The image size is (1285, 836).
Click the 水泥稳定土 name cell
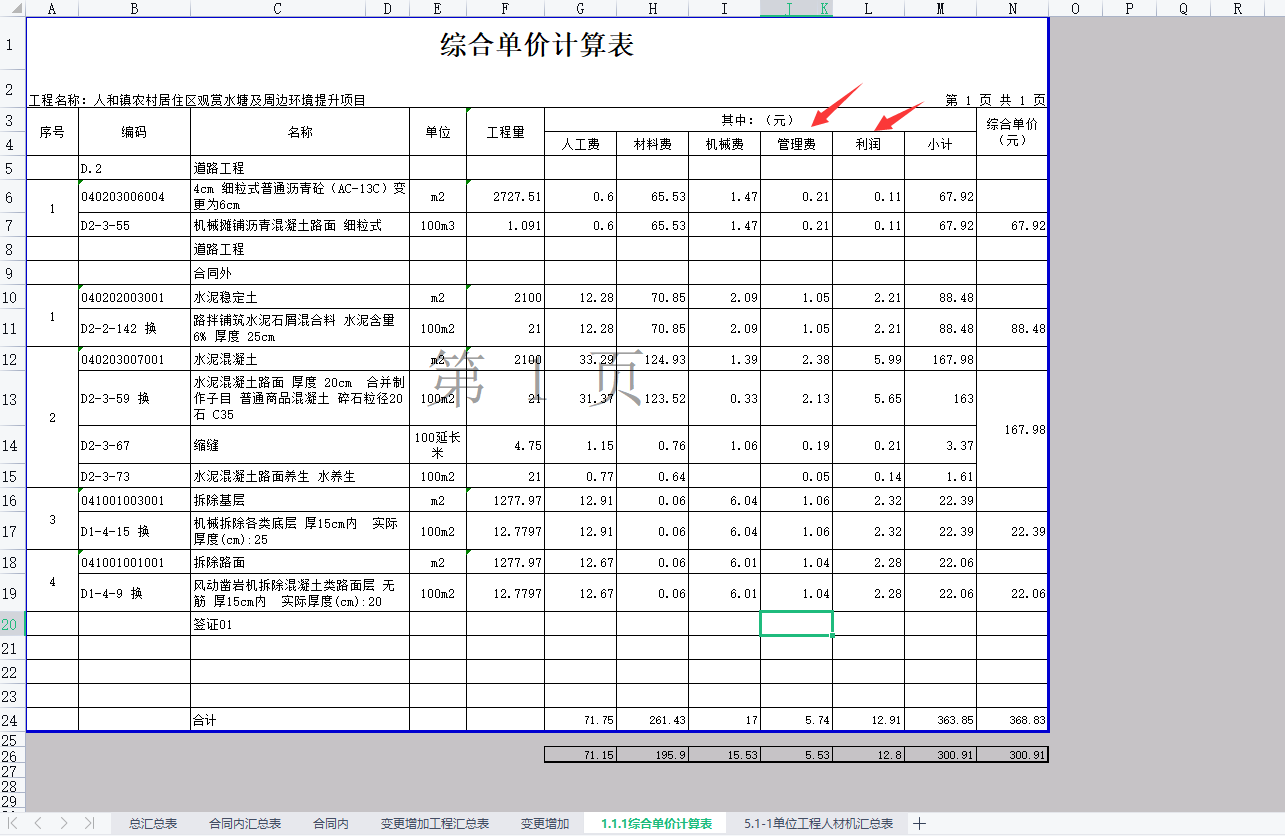pyautogui.click(x=299, y=297)
